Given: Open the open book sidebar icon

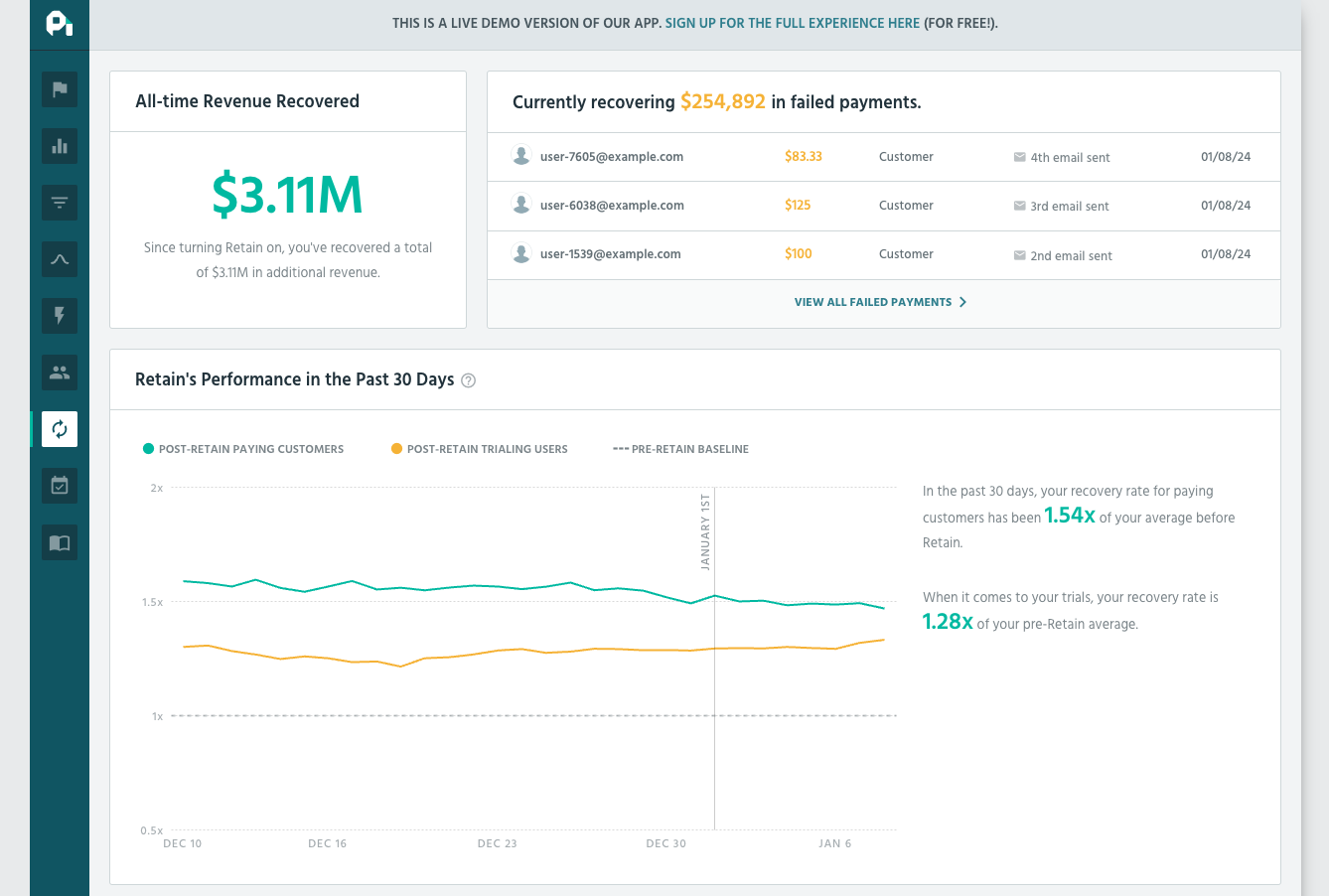Looking at the screenshot, I should pos(60,542).
